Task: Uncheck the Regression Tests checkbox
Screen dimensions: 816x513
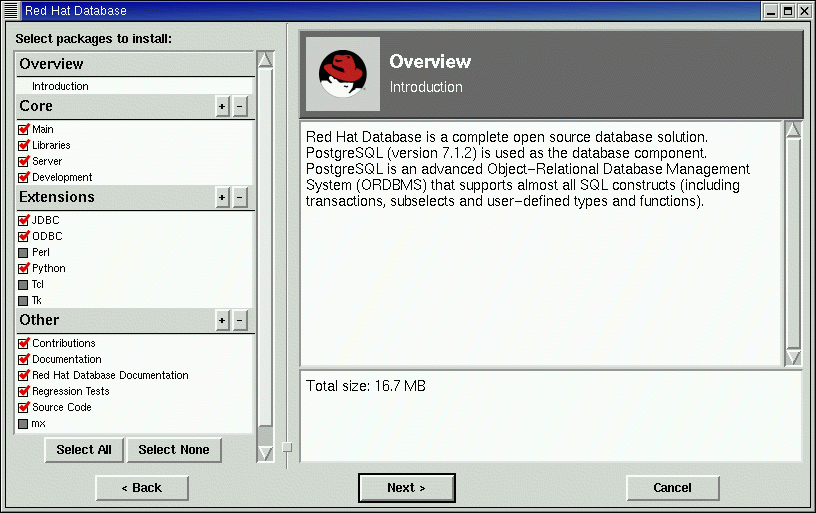Action: coord(23,391)
